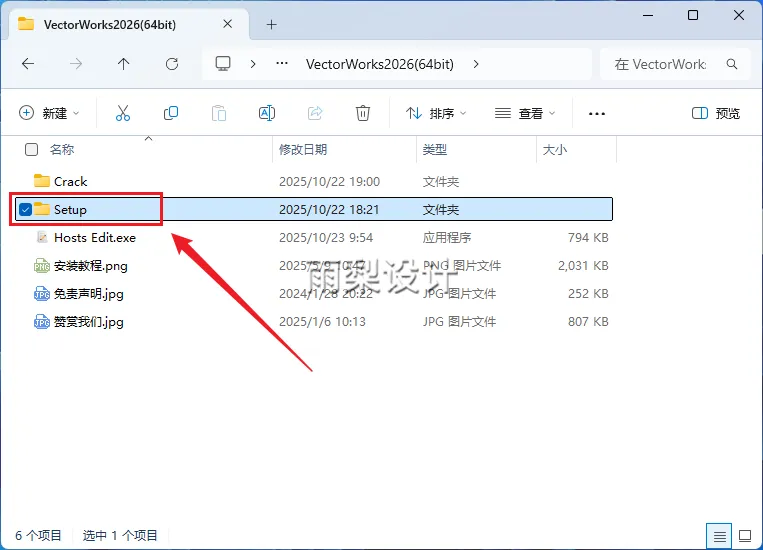The image size is (763, 550).
Task: Open the toolbar See more menu
Action: 597,113
